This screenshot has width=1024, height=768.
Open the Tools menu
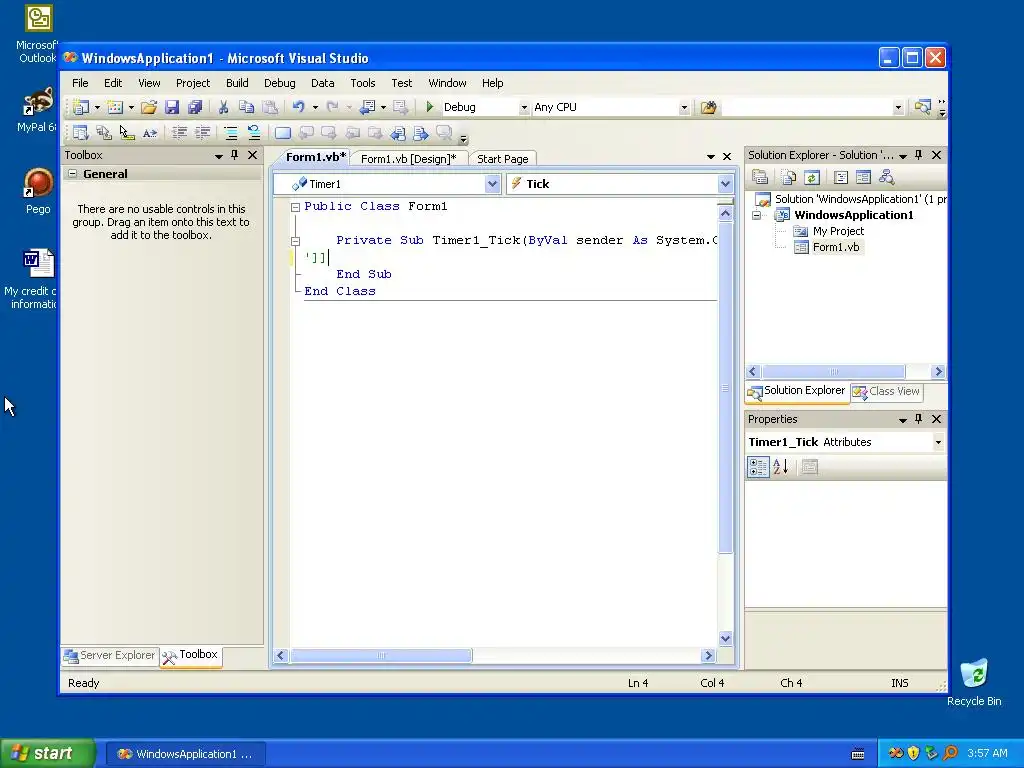tap(362, 83)
